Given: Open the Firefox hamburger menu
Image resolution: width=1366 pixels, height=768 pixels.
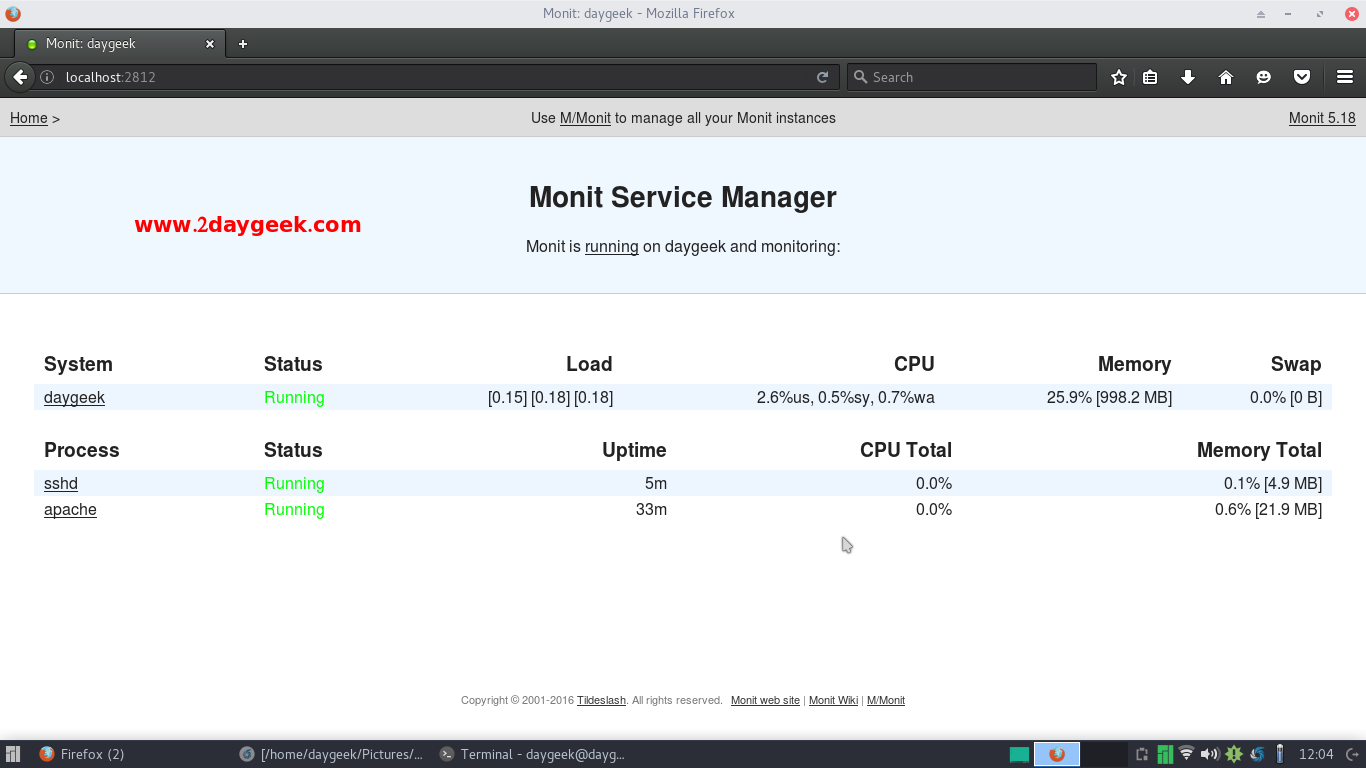Looking at the screenshot, I should pos(1345,77).
